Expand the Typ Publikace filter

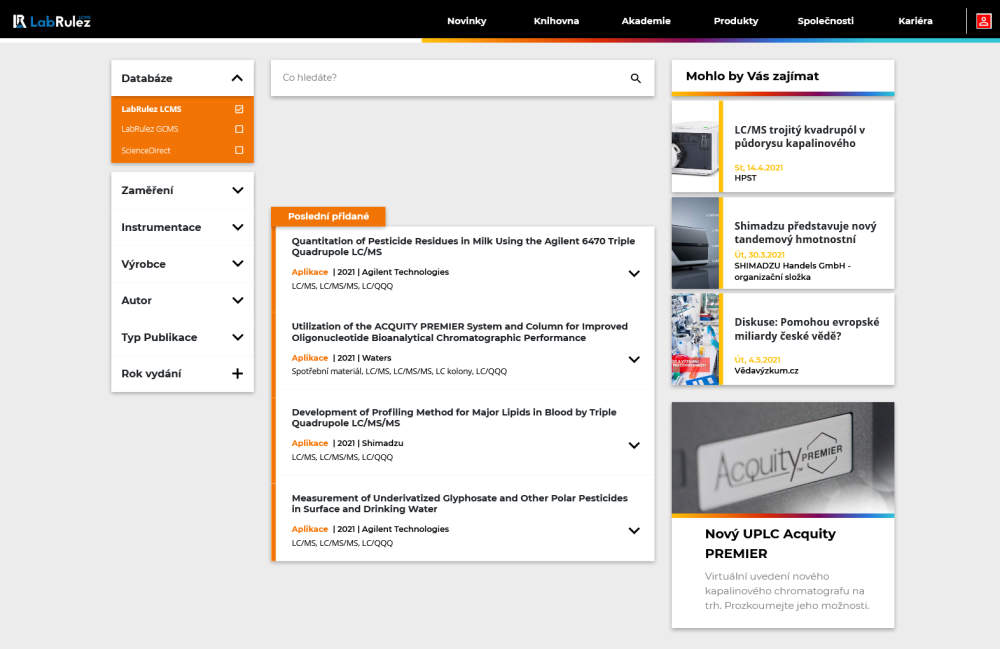tap(237, 337)
